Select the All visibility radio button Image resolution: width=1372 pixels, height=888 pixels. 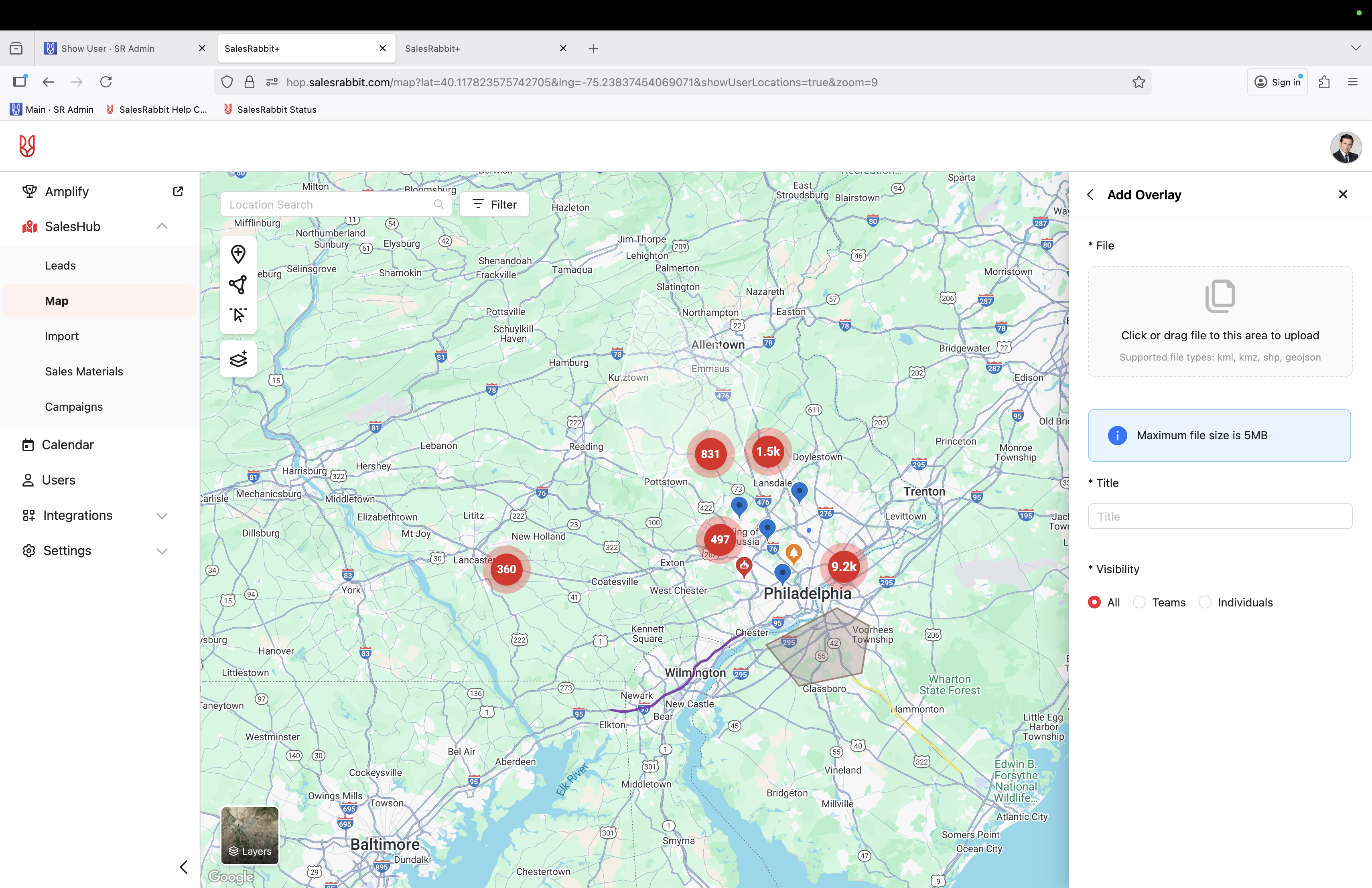click(1095, 602)
